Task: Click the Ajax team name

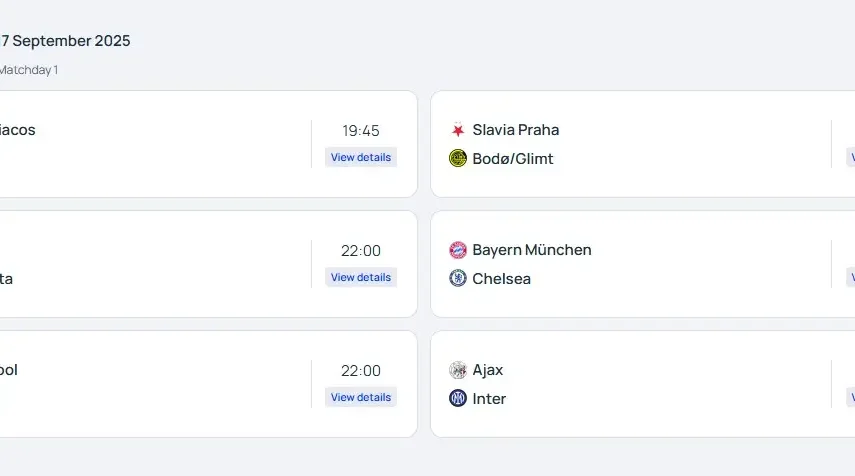Action: pos(488,370)
